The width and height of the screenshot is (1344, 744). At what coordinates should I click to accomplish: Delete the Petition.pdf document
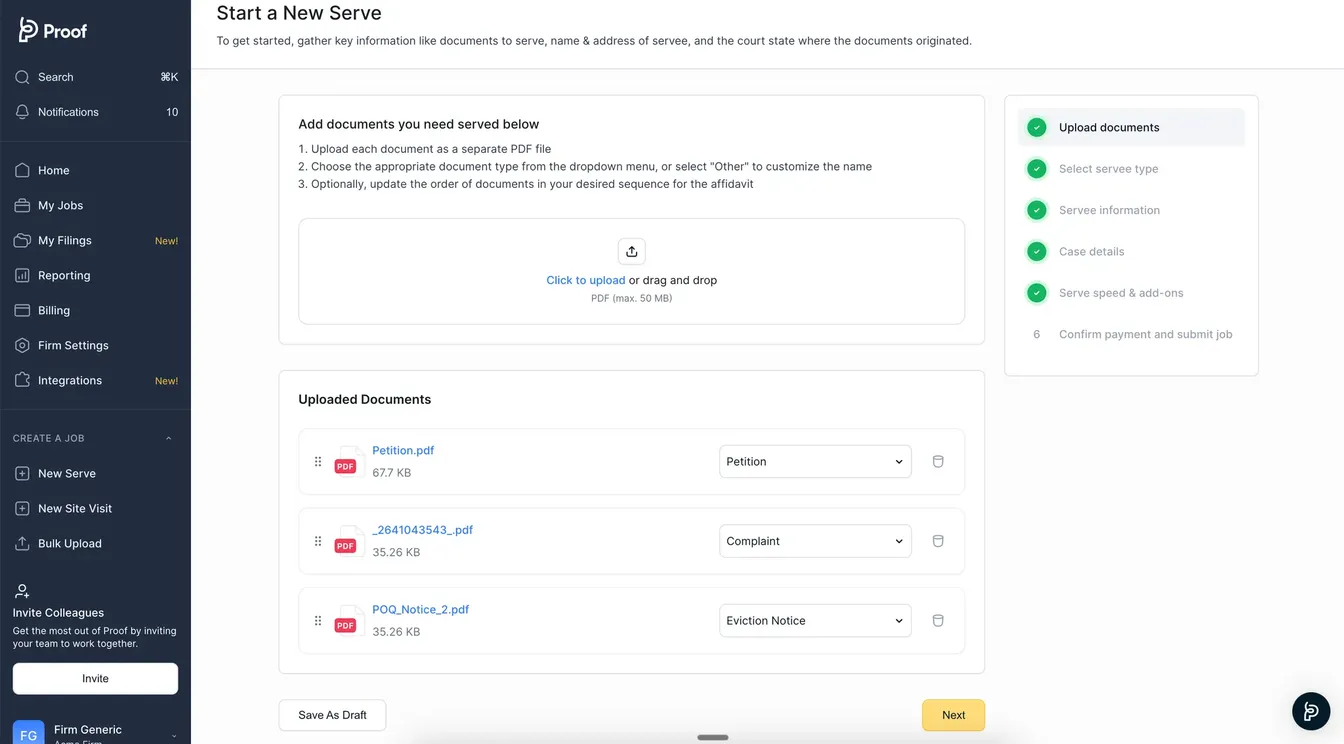pos(938,462)
